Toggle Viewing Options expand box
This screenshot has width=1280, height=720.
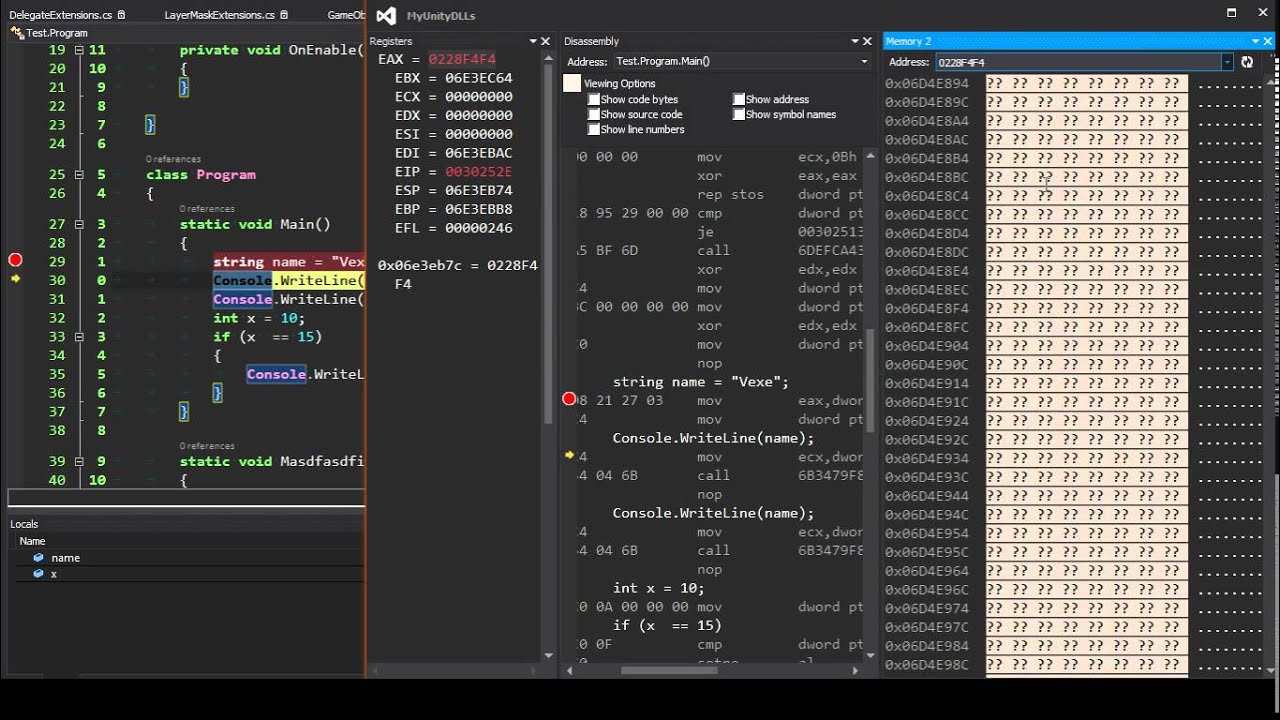(x=572, y=83)
